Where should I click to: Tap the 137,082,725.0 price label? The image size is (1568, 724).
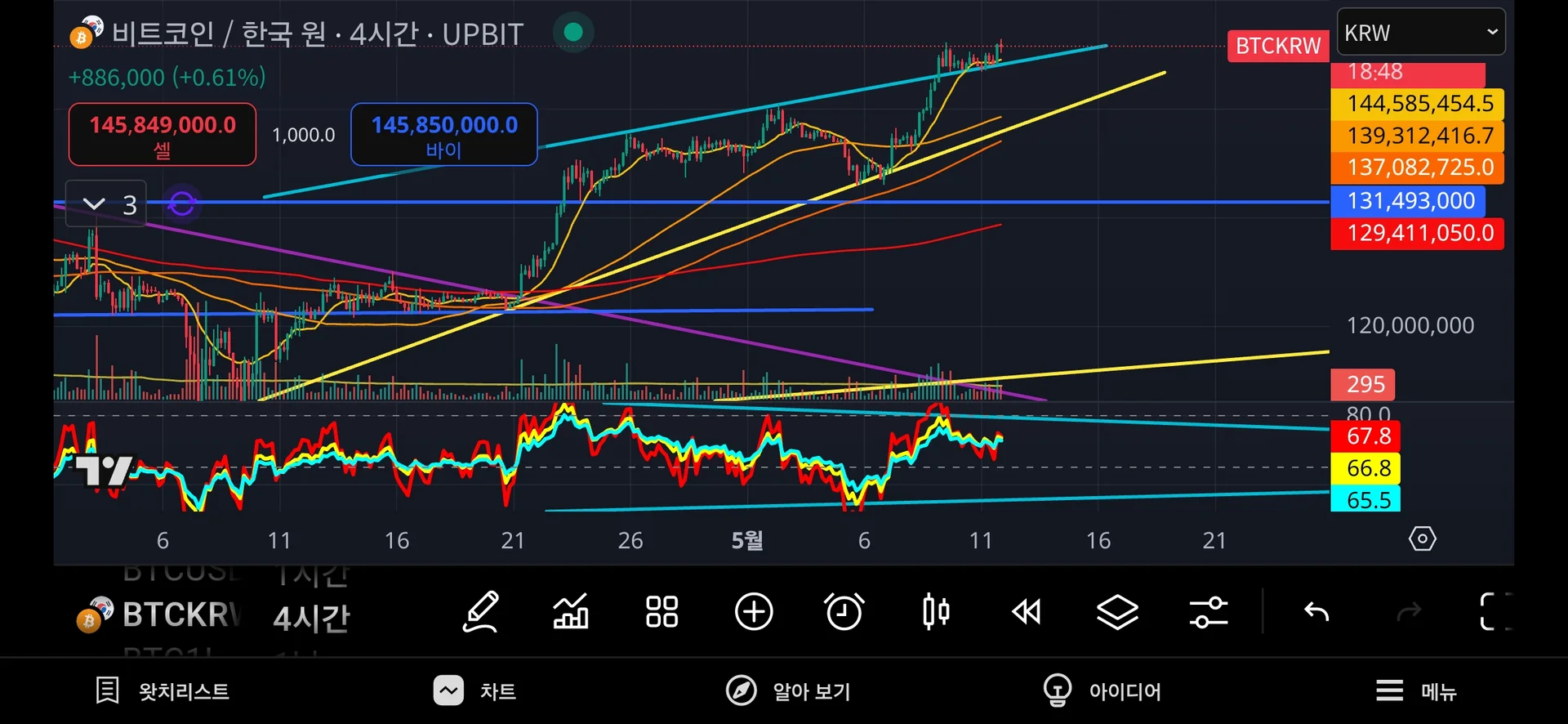[1418, 168]
